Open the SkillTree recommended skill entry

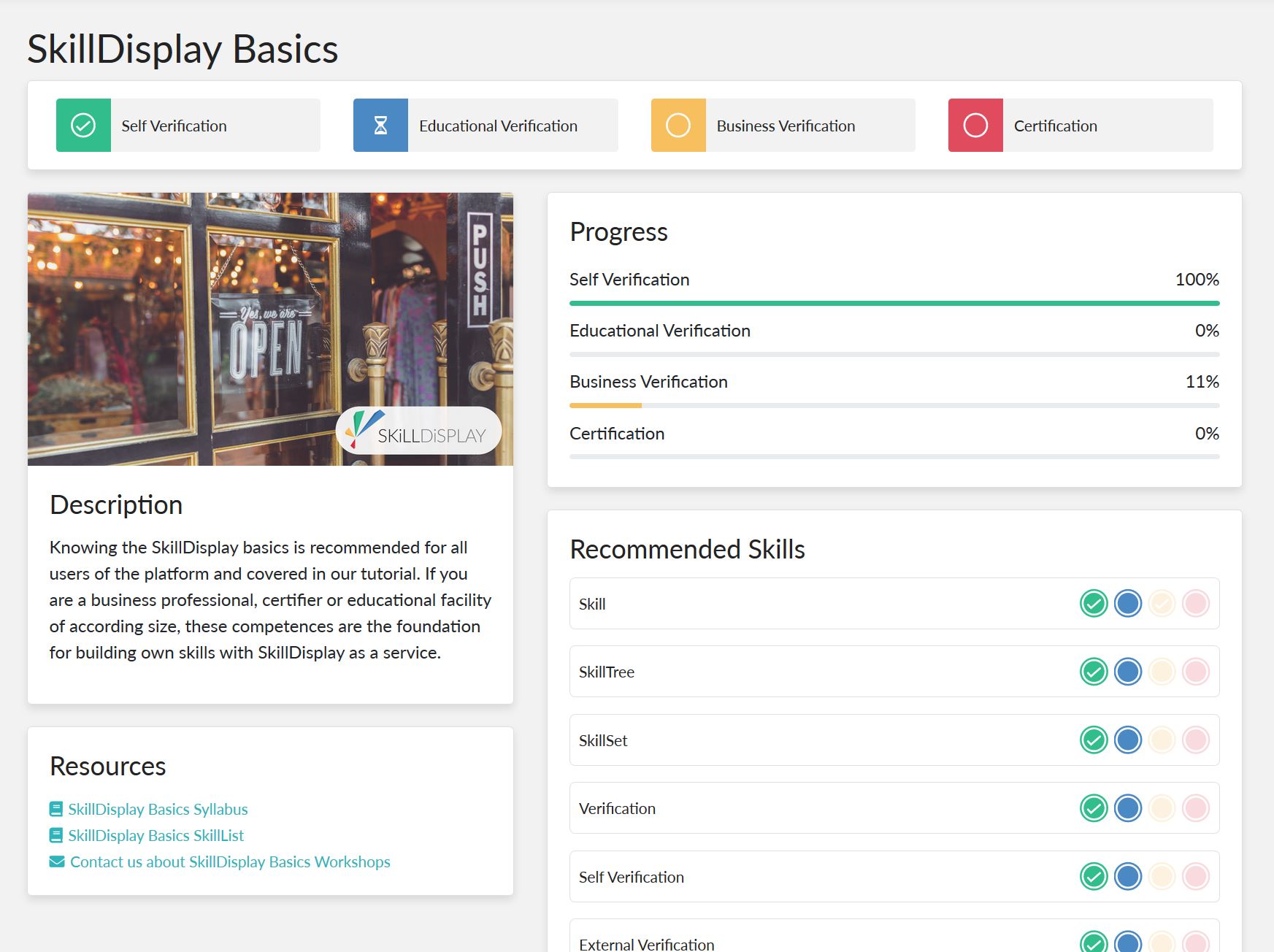click(x=894, y=672)
